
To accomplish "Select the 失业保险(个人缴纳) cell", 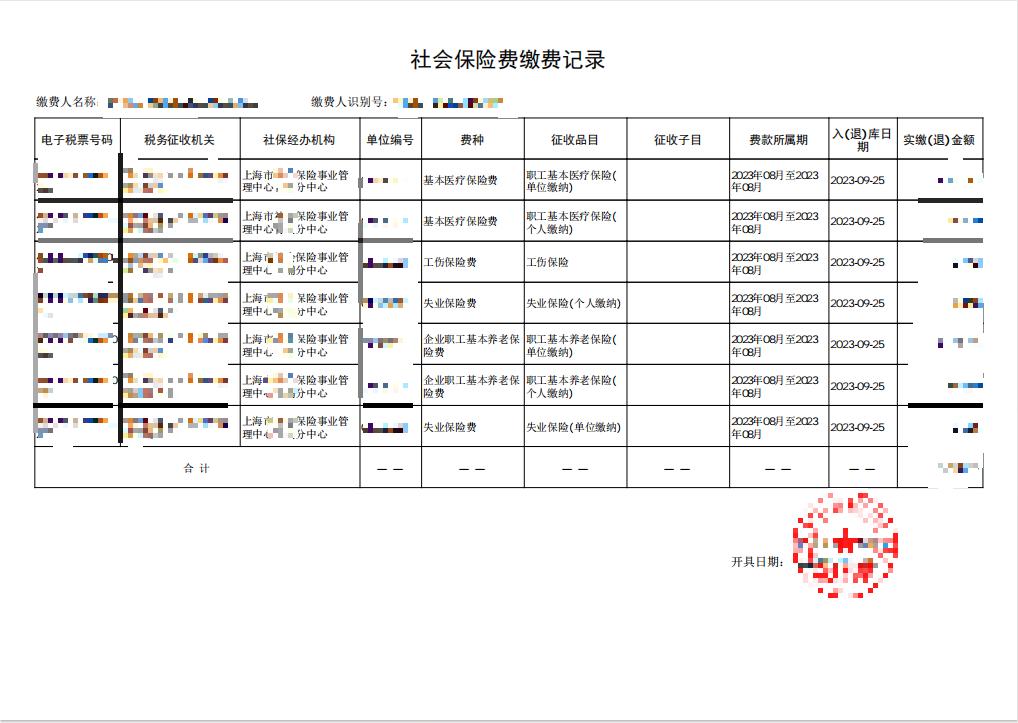I will 573,303.
